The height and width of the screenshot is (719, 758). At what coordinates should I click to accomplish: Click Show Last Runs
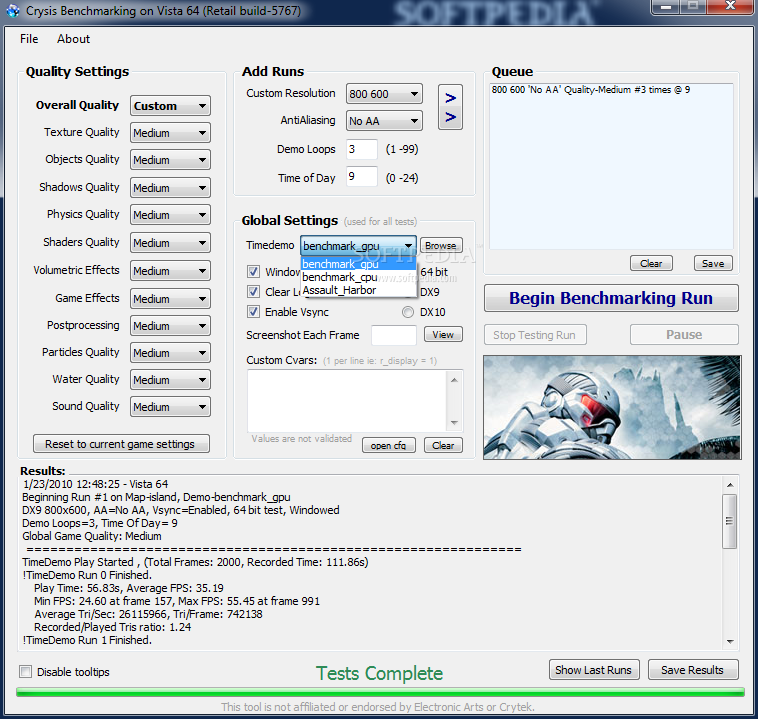pos(594,670)
